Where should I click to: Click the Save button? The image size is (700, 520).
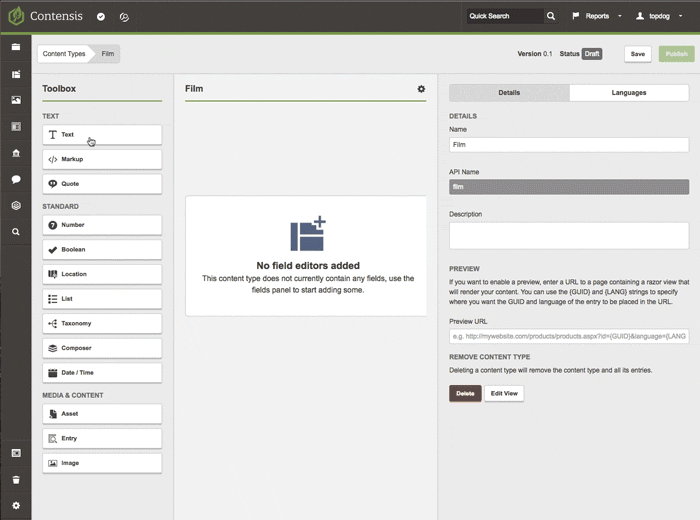pos(638,54)
